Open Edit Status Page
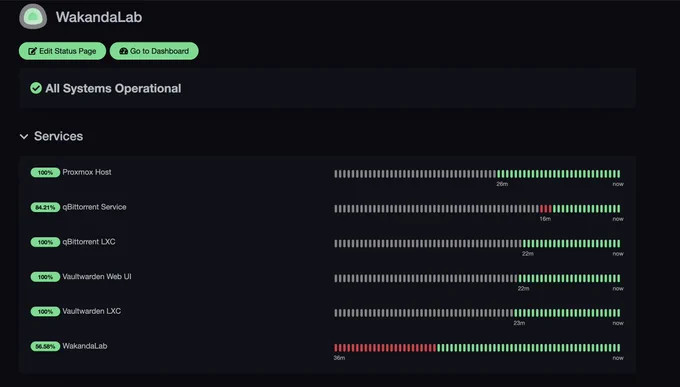The height and width of the screenshot is (387, 680). [x=62, y=51]
